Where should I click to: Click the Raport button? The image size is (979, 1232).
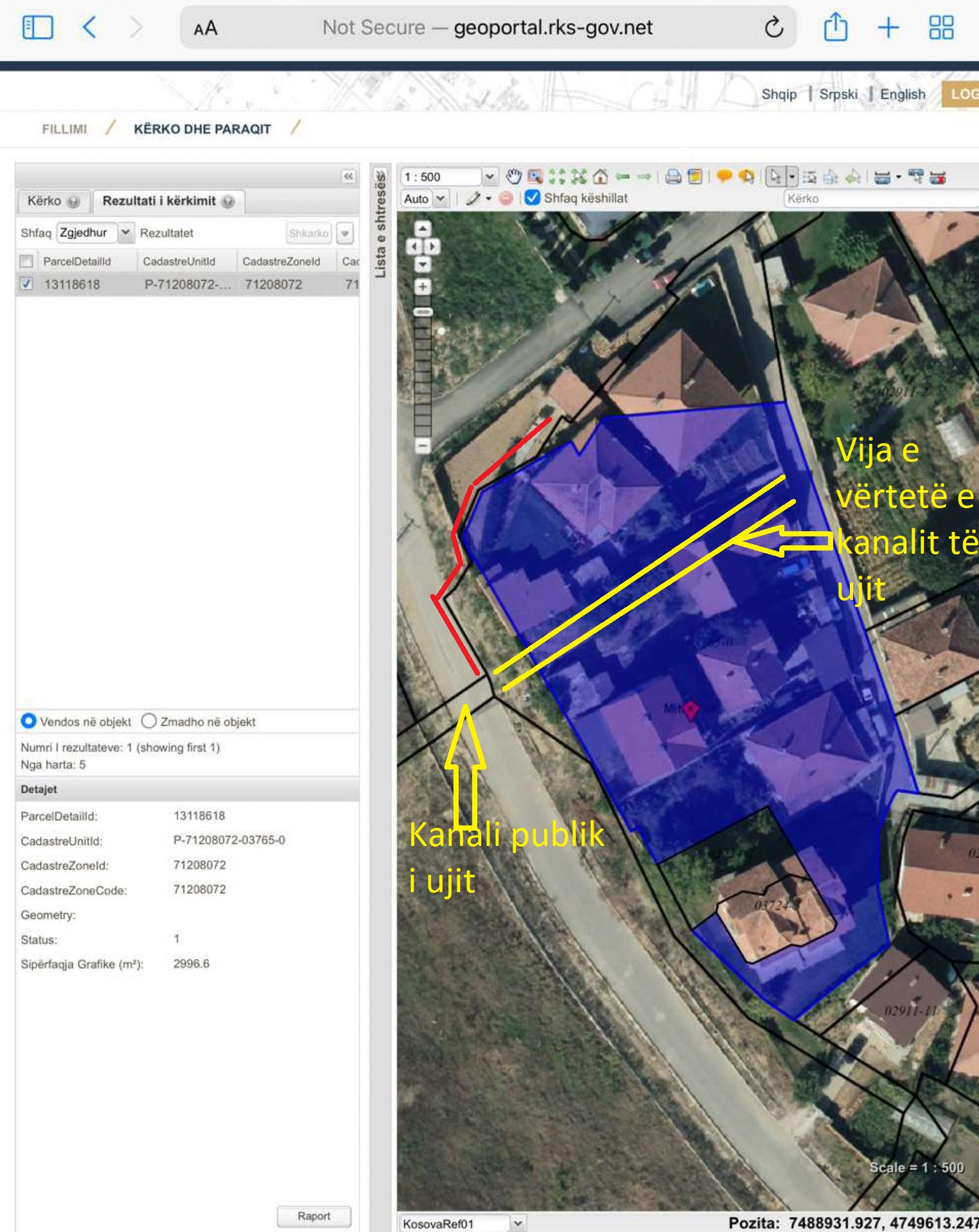point(314,1215)
